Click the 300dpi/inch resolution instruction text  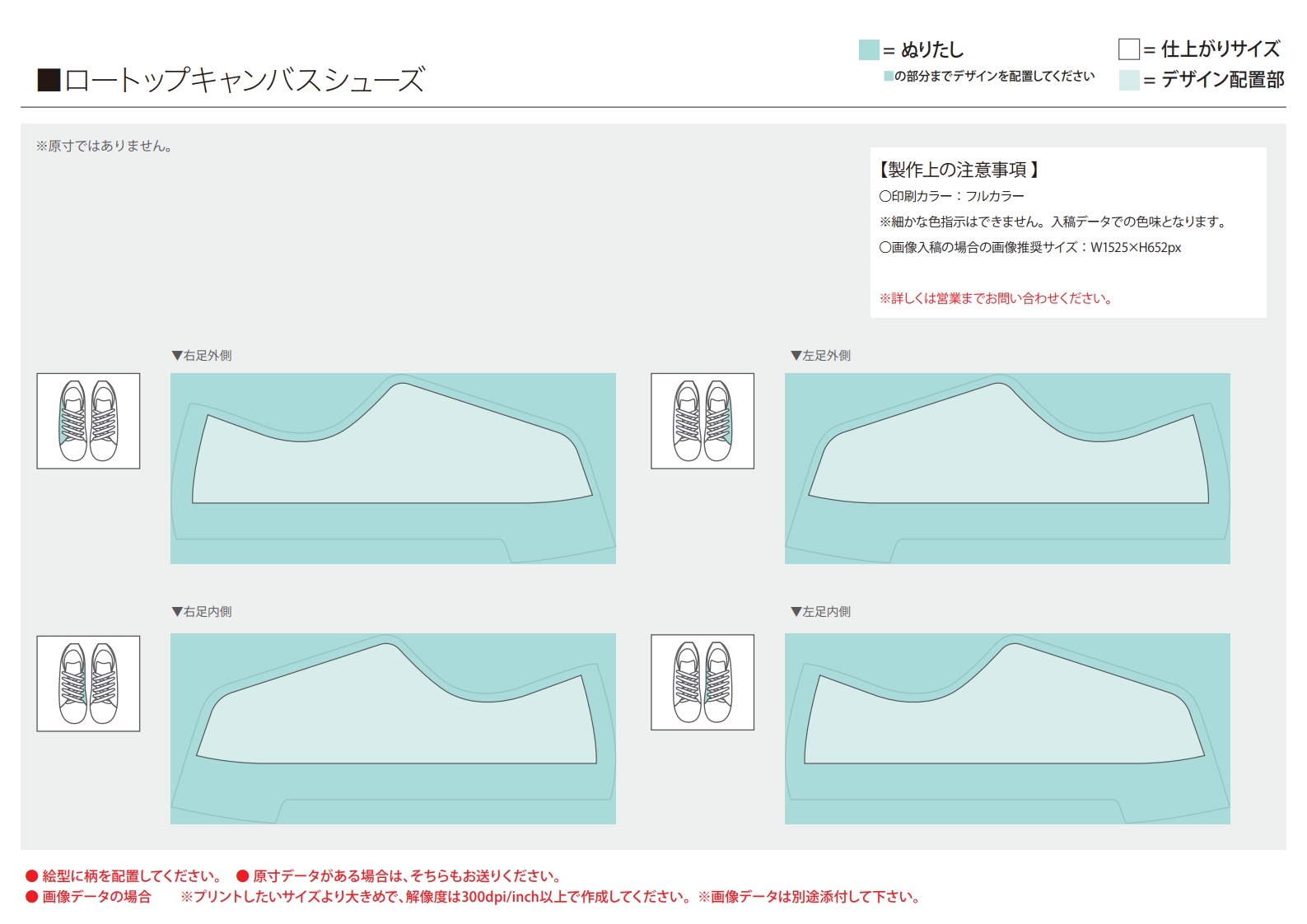(436, 897)
